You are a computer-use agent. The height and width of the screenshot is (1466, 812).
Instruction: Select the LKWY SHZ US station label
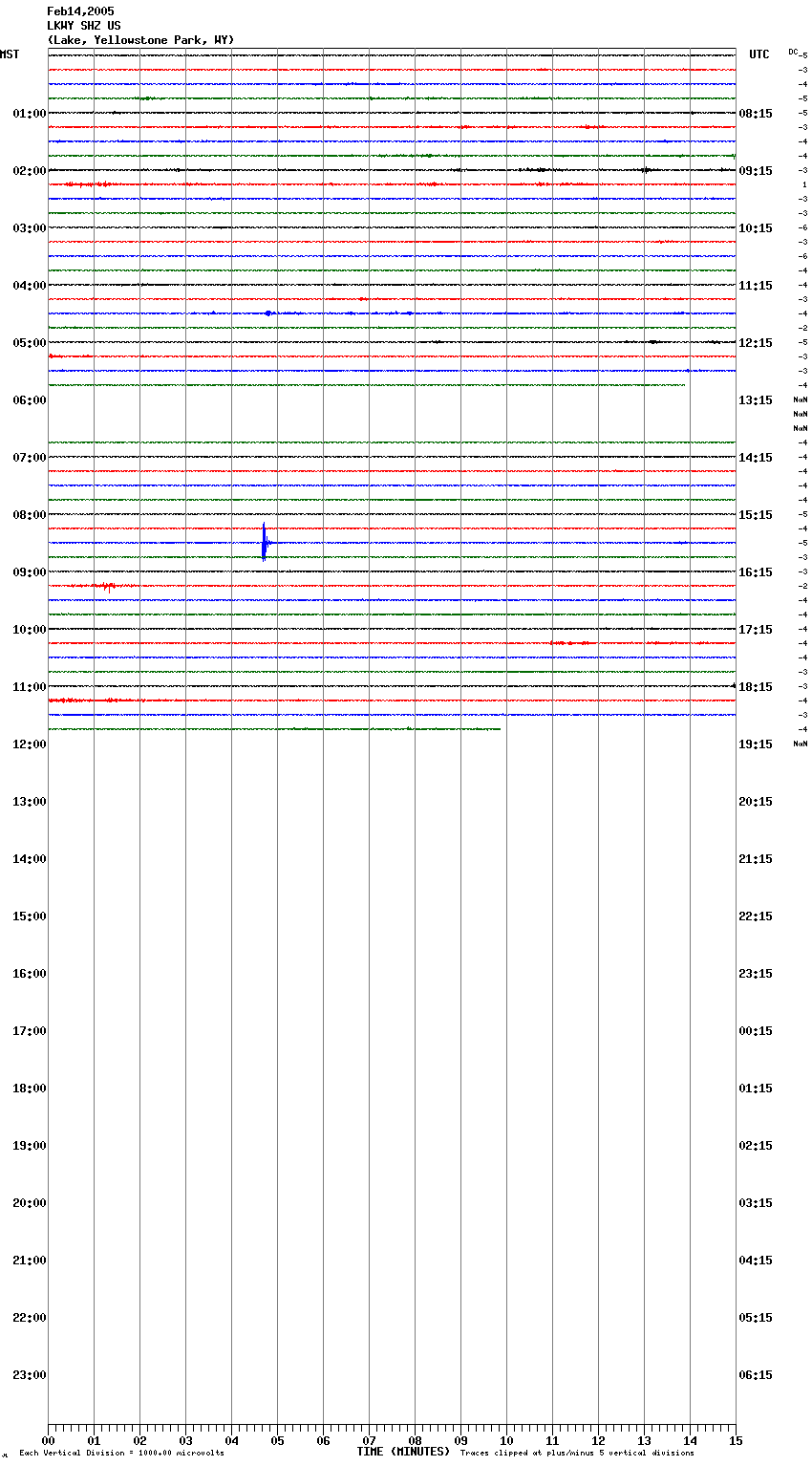(x=84, y=26)
